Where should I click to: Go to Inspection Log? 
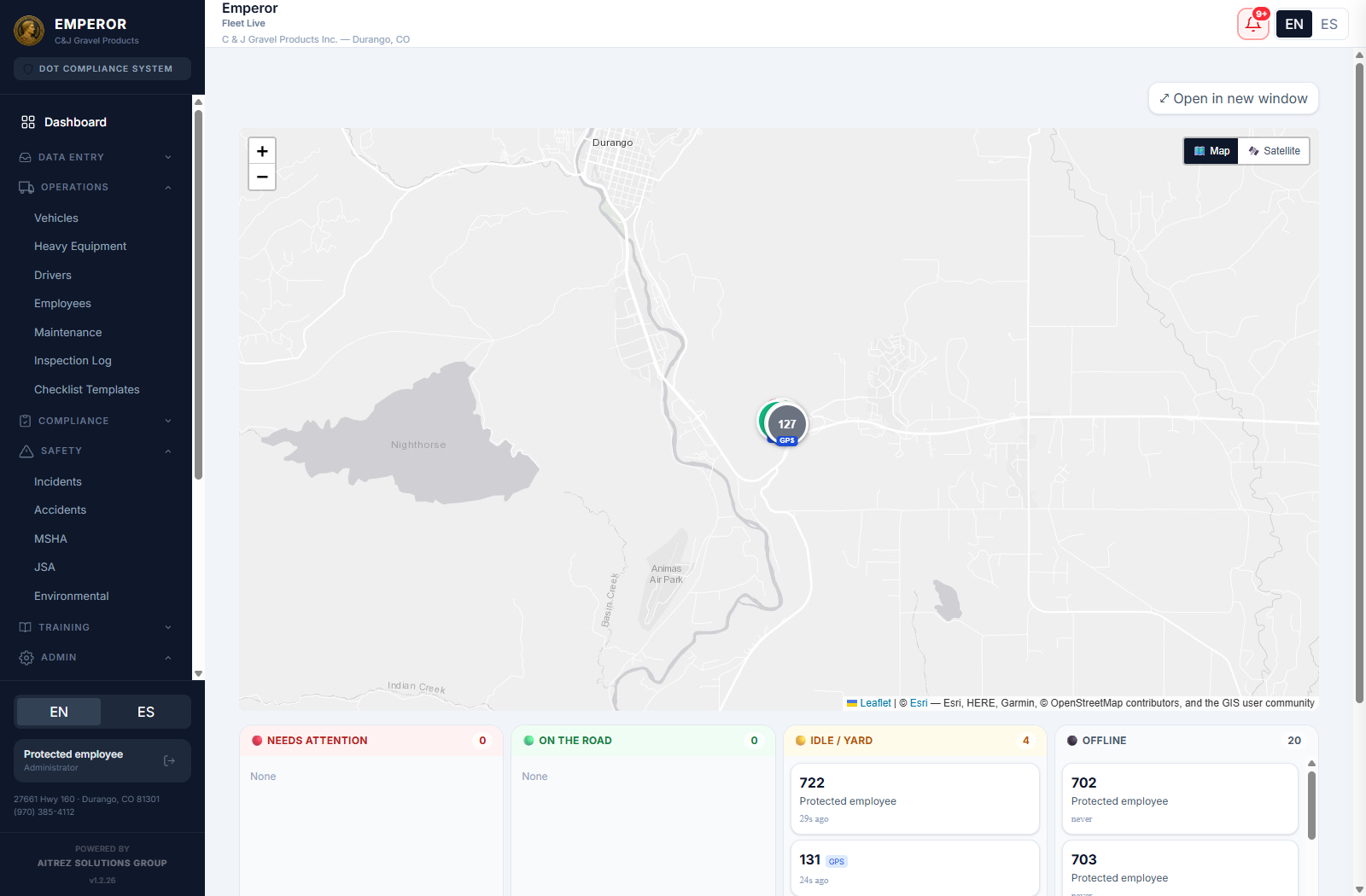click(x=73, y=360)
